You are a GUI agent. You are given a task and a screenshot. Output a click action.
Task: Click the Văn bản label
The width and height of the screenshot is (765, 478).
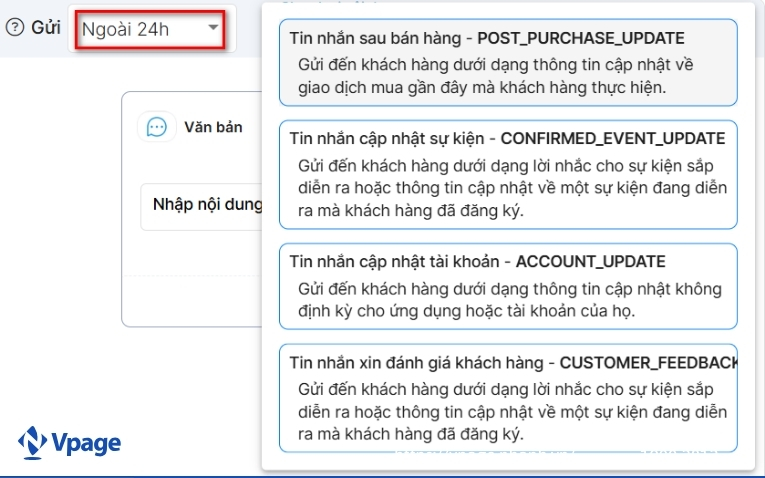pos(213,127)
